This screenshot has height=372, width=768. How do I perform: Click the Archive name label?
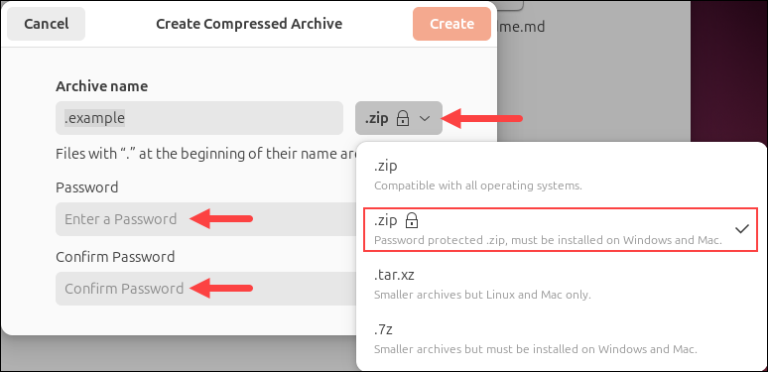[x=102, y=87]
